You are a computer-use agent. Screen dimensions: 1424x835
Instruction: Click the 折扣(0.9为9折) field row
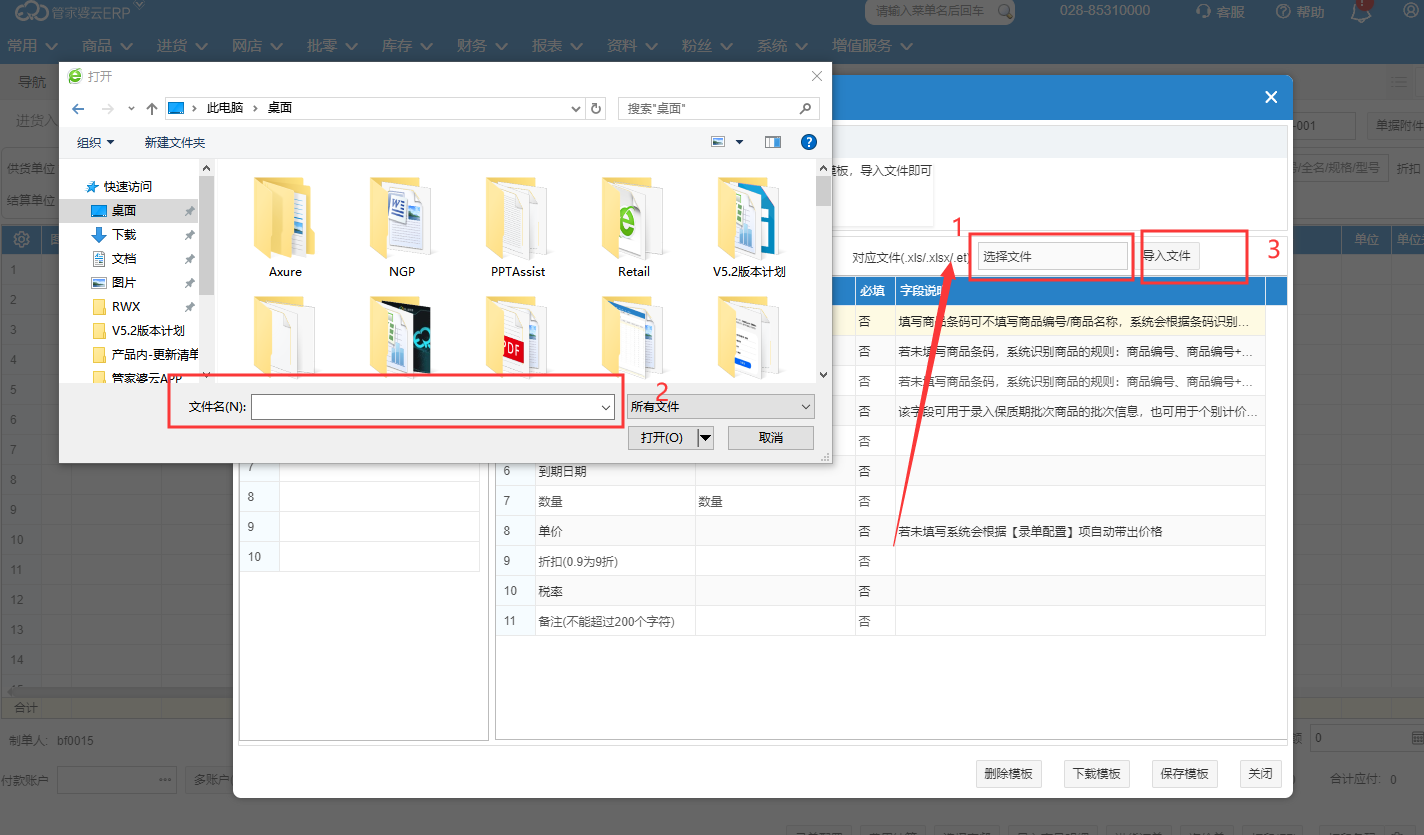click(x=880, y=561)
